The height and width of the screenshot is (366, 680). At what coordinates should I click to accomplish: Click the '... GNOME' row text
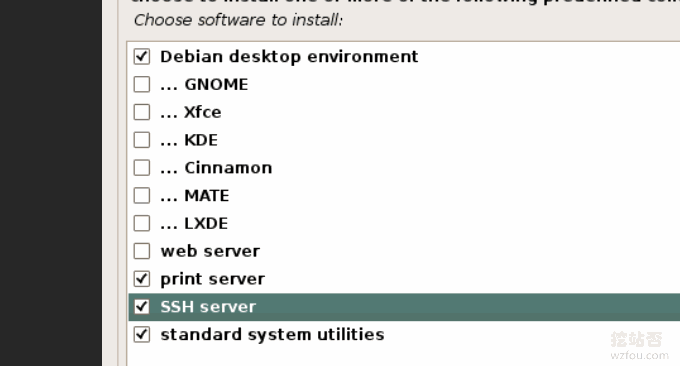(x=204, y=85)
